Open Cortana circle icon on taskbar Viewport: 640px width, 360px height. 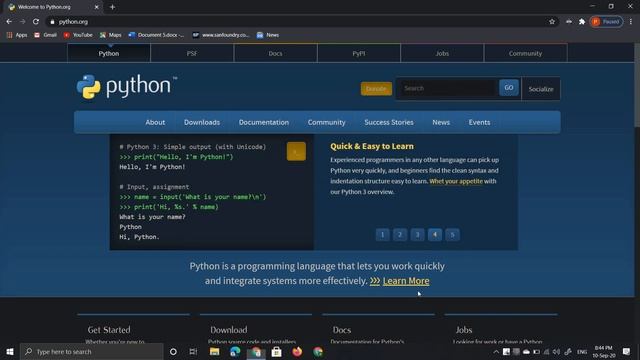[173, 351]
